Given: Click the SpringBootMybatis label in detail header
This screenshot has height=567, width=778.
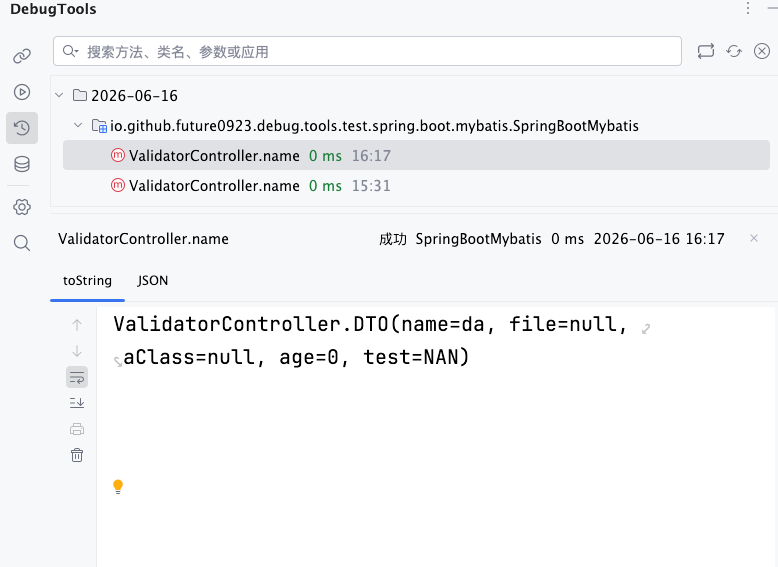Looking at the screenshot, I should (478, 239).
